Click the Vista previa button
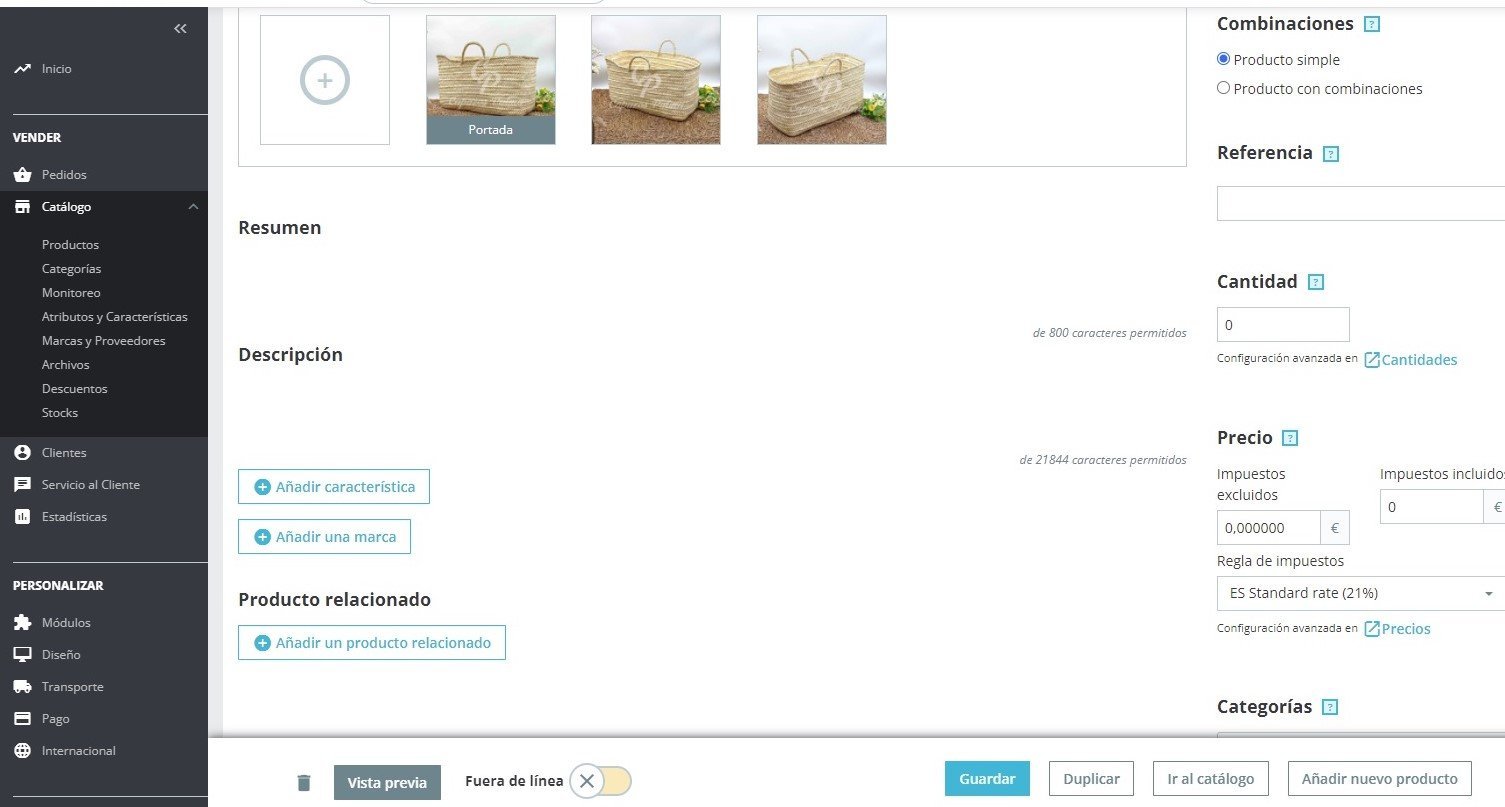 387,783
